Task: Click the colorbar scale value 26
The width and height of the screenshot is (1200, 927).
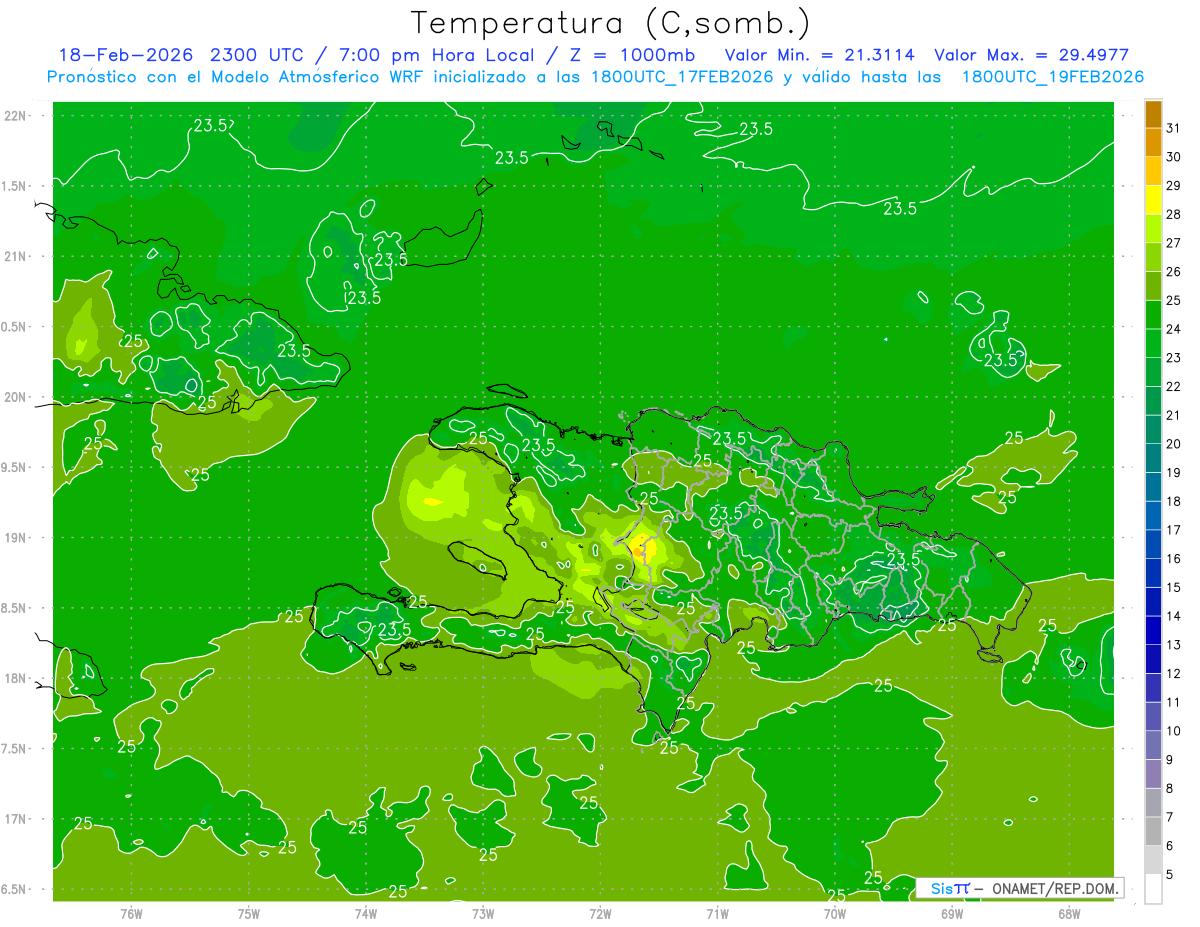Action: tap(1174, 271)
